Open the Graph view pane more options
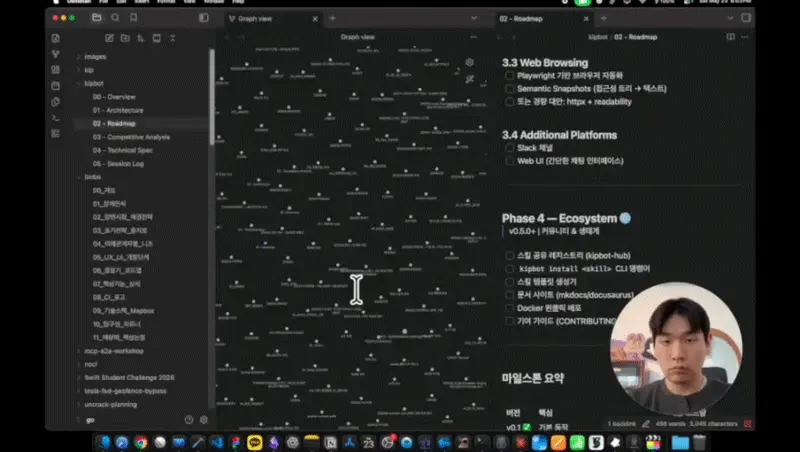 (473, 37)
